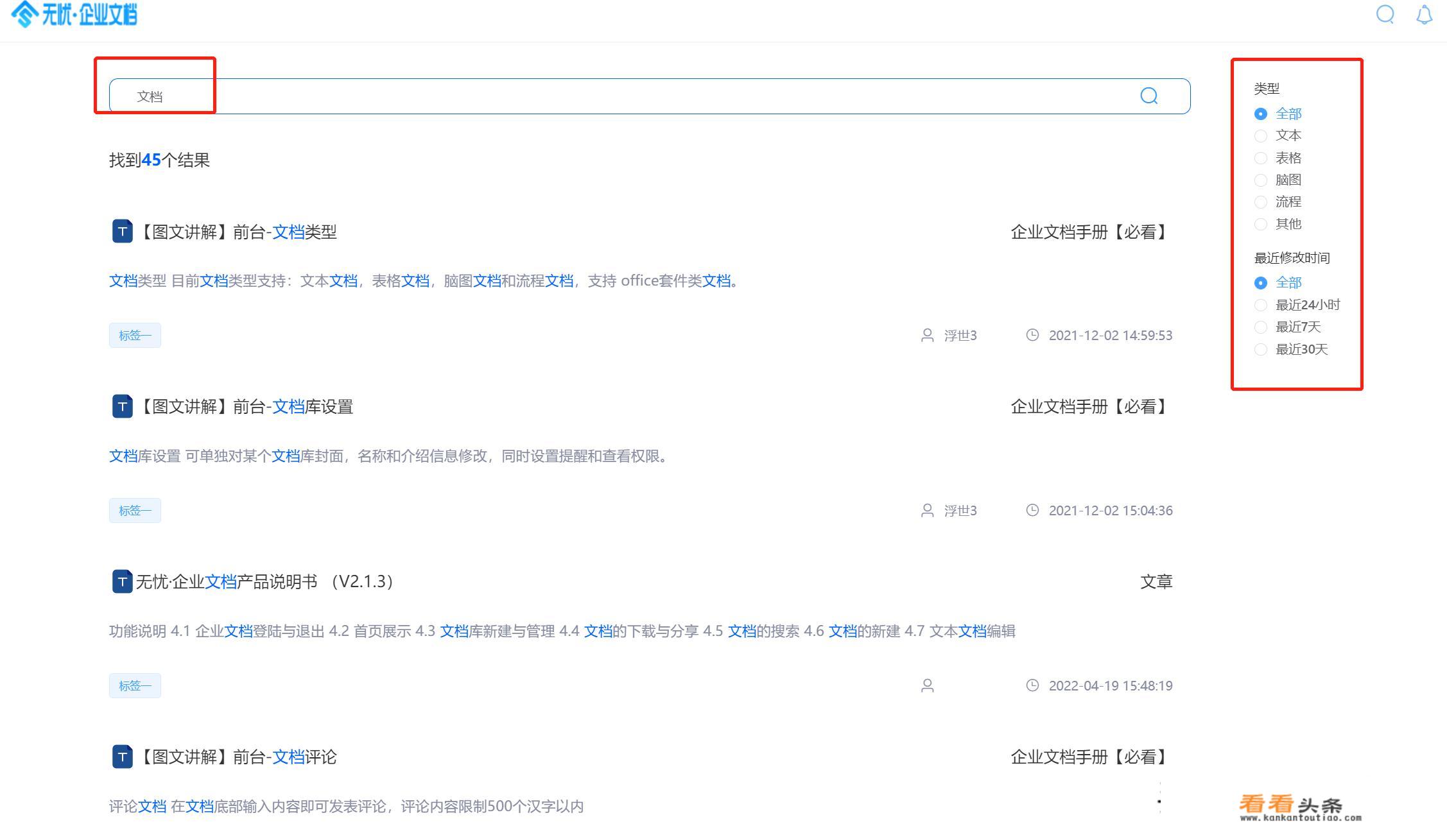
Task: Click 企业文档手册【必看】 beside 文档评论 result
Action: pyautogui.click(x=1091, y=757)
